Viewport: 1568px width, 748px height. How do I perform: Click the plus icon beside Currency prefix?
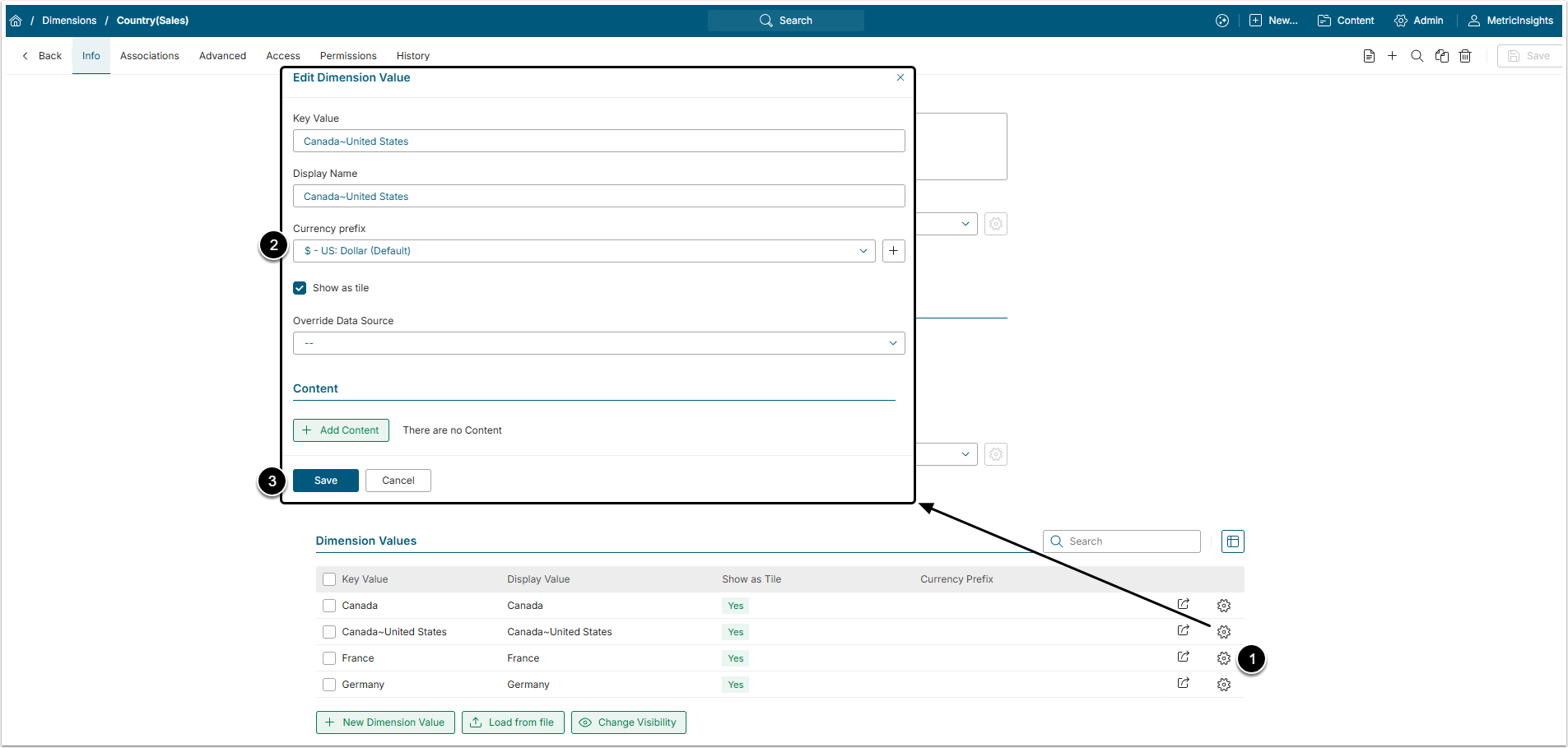pyautogui.click(x=893, y=251)
